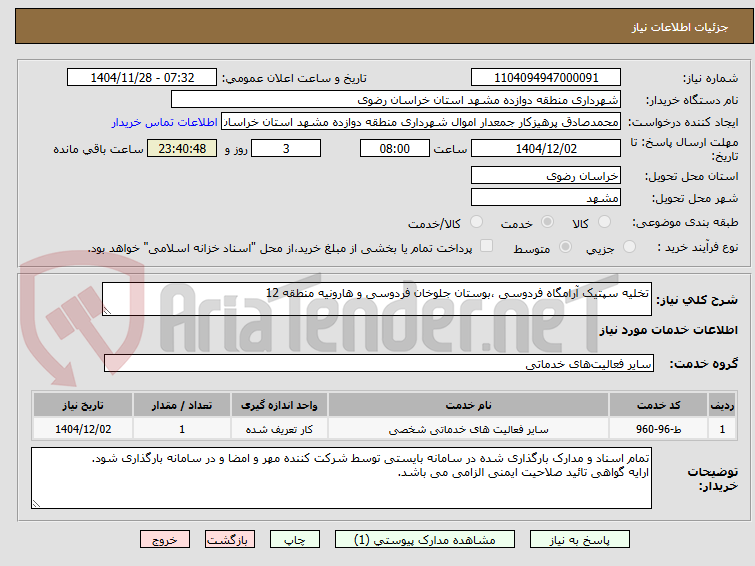Click cell سایر فعالیت های خدماتی شخصی

469,429
